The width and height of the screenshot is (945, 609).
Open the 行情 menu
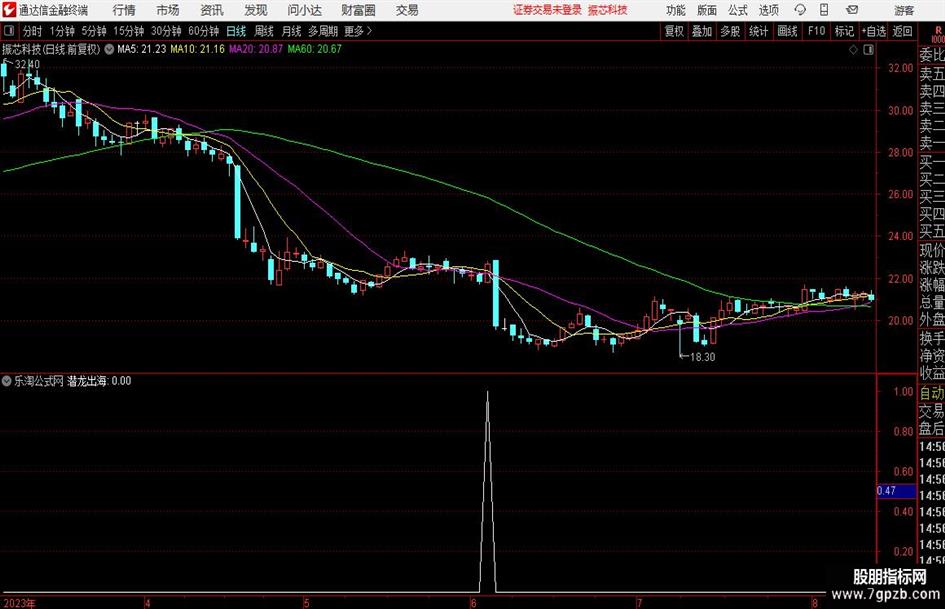click(x=124, y=10)
